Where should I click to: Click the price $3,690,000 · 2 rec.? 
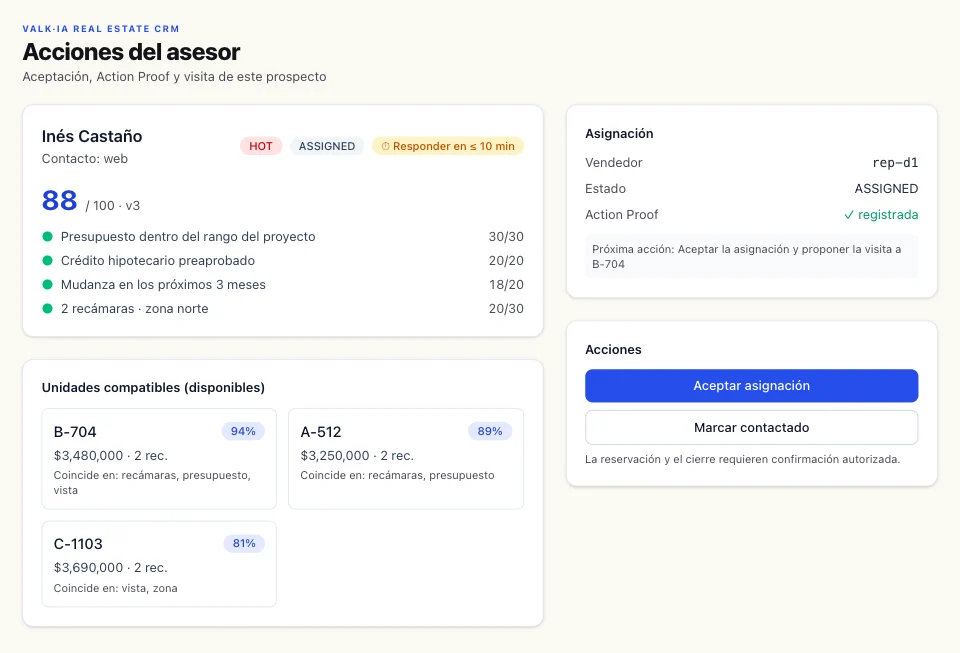tap(111, 567)
